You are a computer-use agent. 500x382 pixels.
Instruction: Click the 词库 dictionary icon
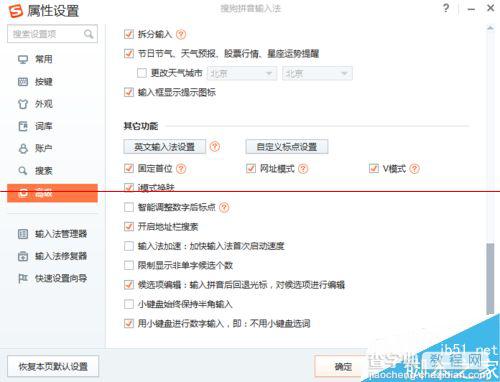(23, 126)
